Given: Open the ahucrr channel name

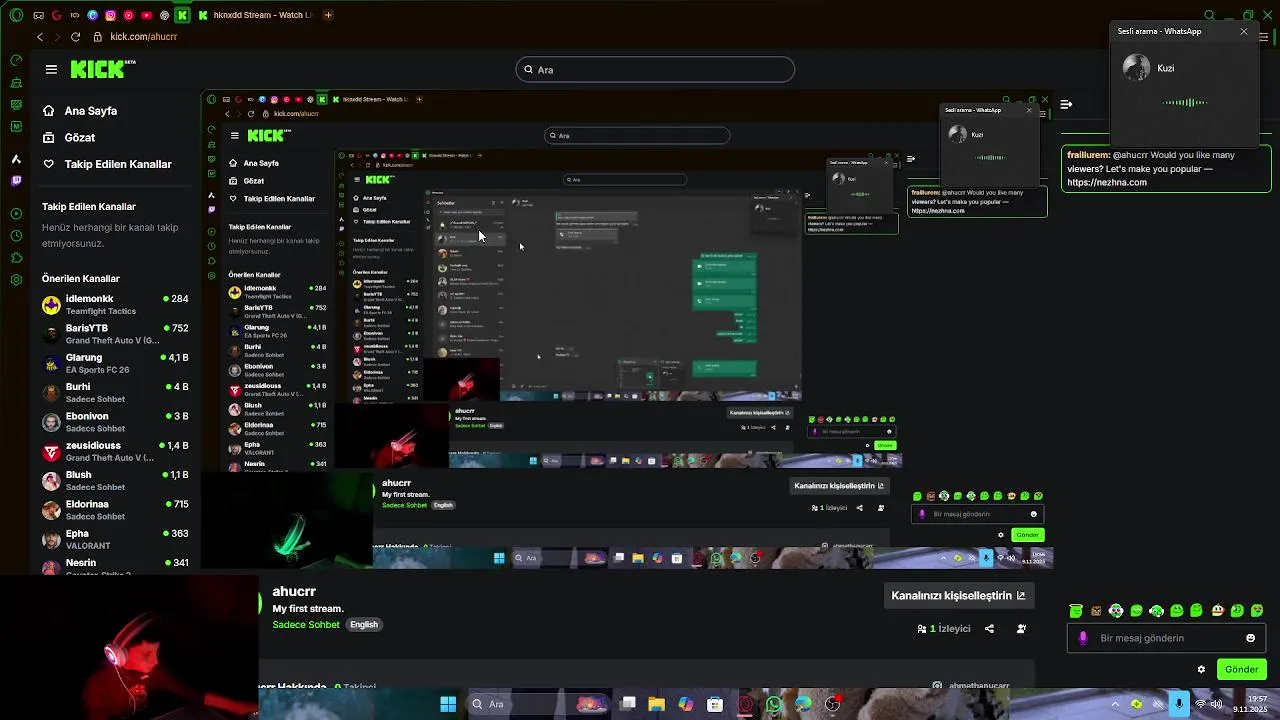Looking at the screenshot, I should tap(294, 591).
